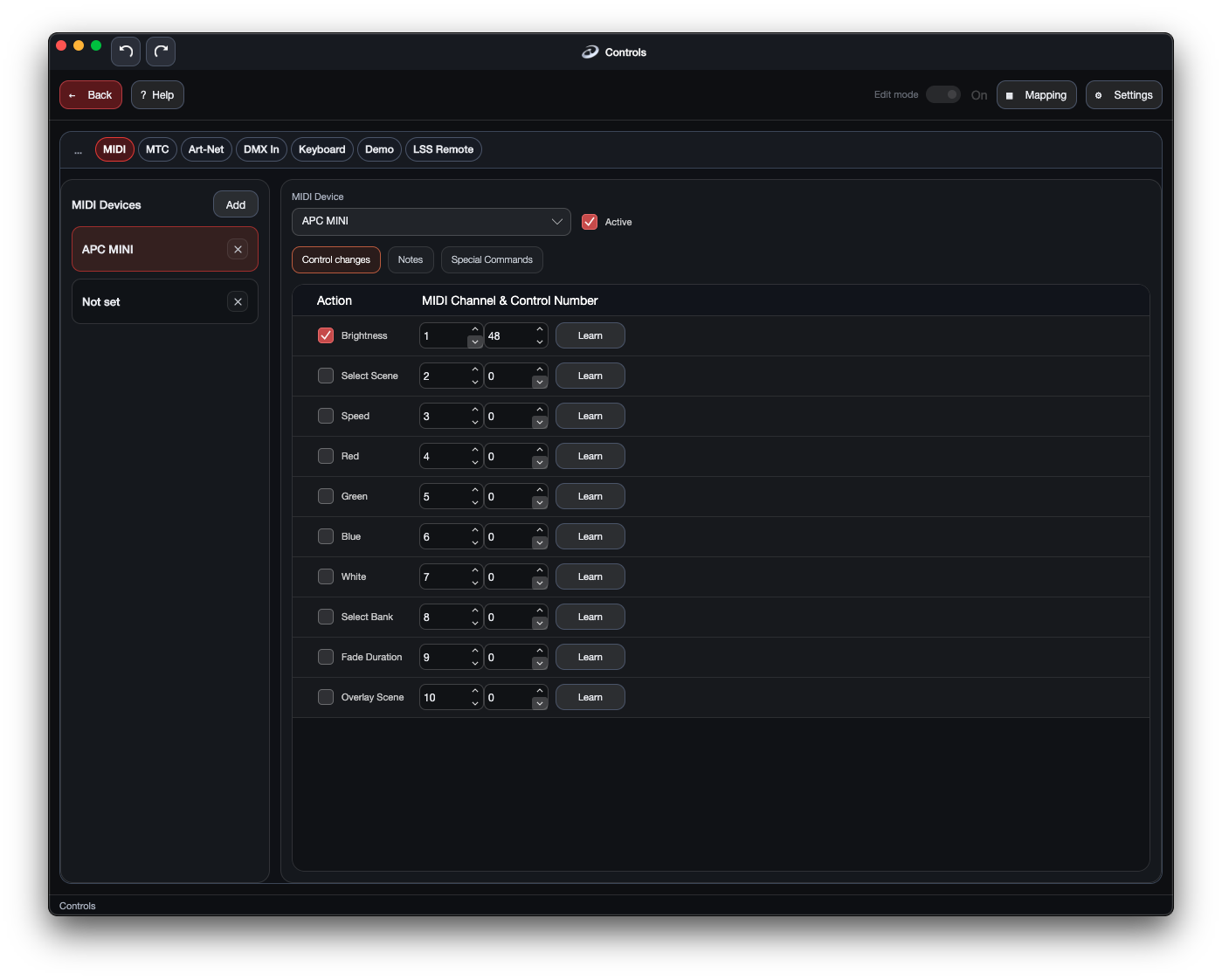Increase White control number up arrow
1222x980 pixels.
(540, 570)
